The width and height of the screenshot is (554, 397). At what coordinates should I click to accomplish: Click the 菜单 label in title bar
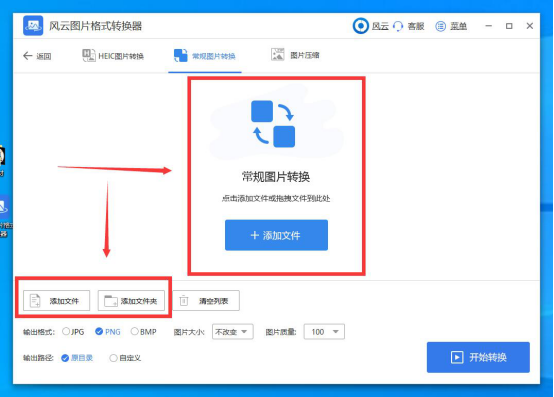click(x=458, y=26)
